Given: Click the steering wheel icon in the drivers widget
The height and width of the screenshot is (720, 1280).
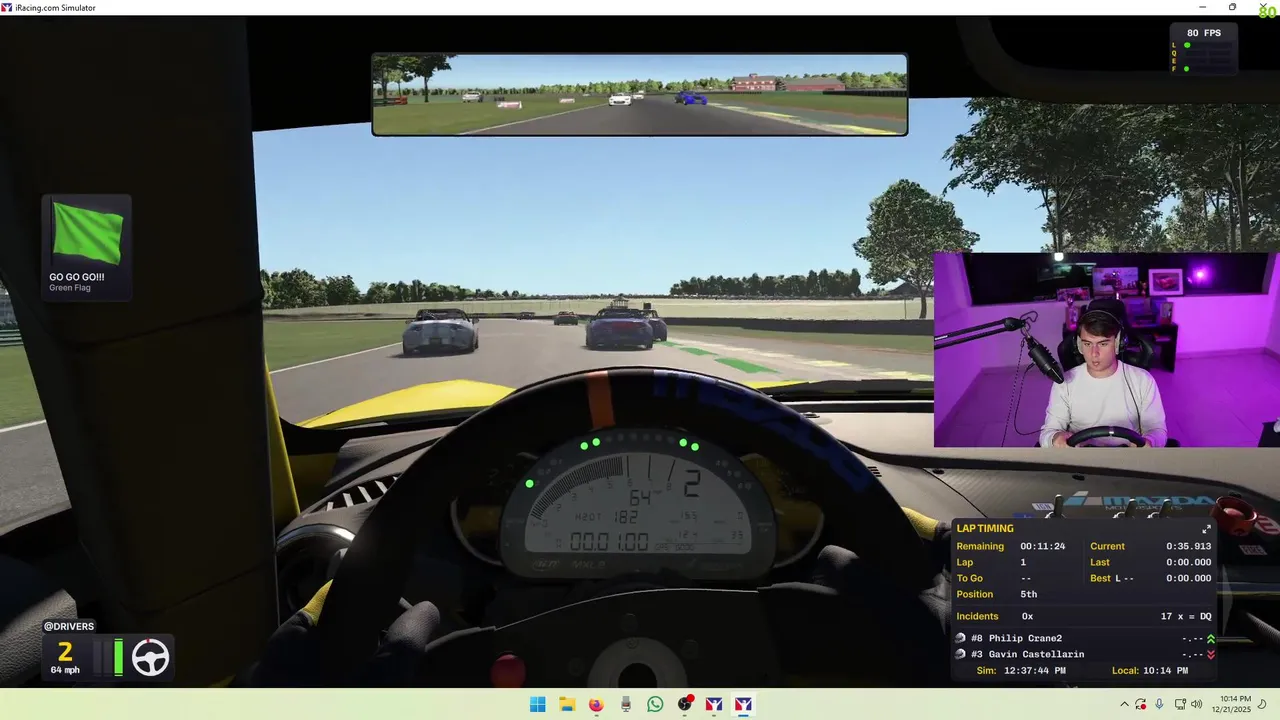Looking at the screenshot, I should pos(151,657).
